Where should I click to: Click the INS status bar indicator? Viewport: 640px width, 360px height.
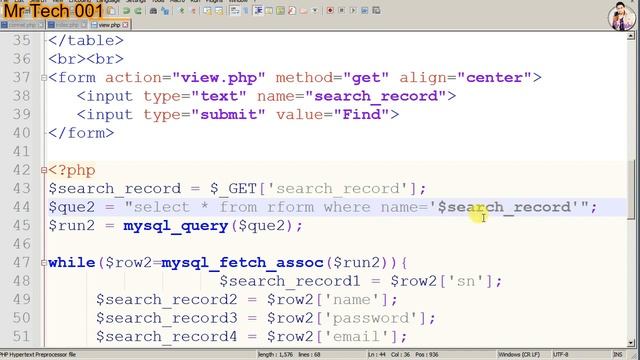click(618, 355)
